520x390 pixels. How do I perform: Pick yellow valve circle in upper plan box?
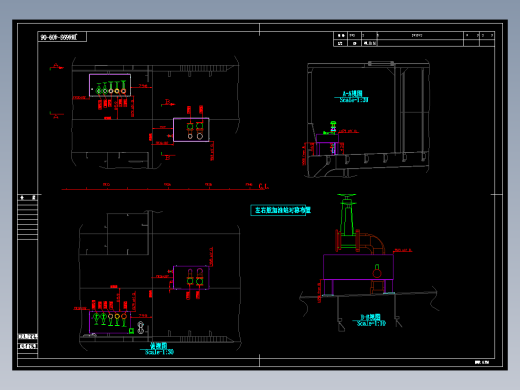point(117,91)
